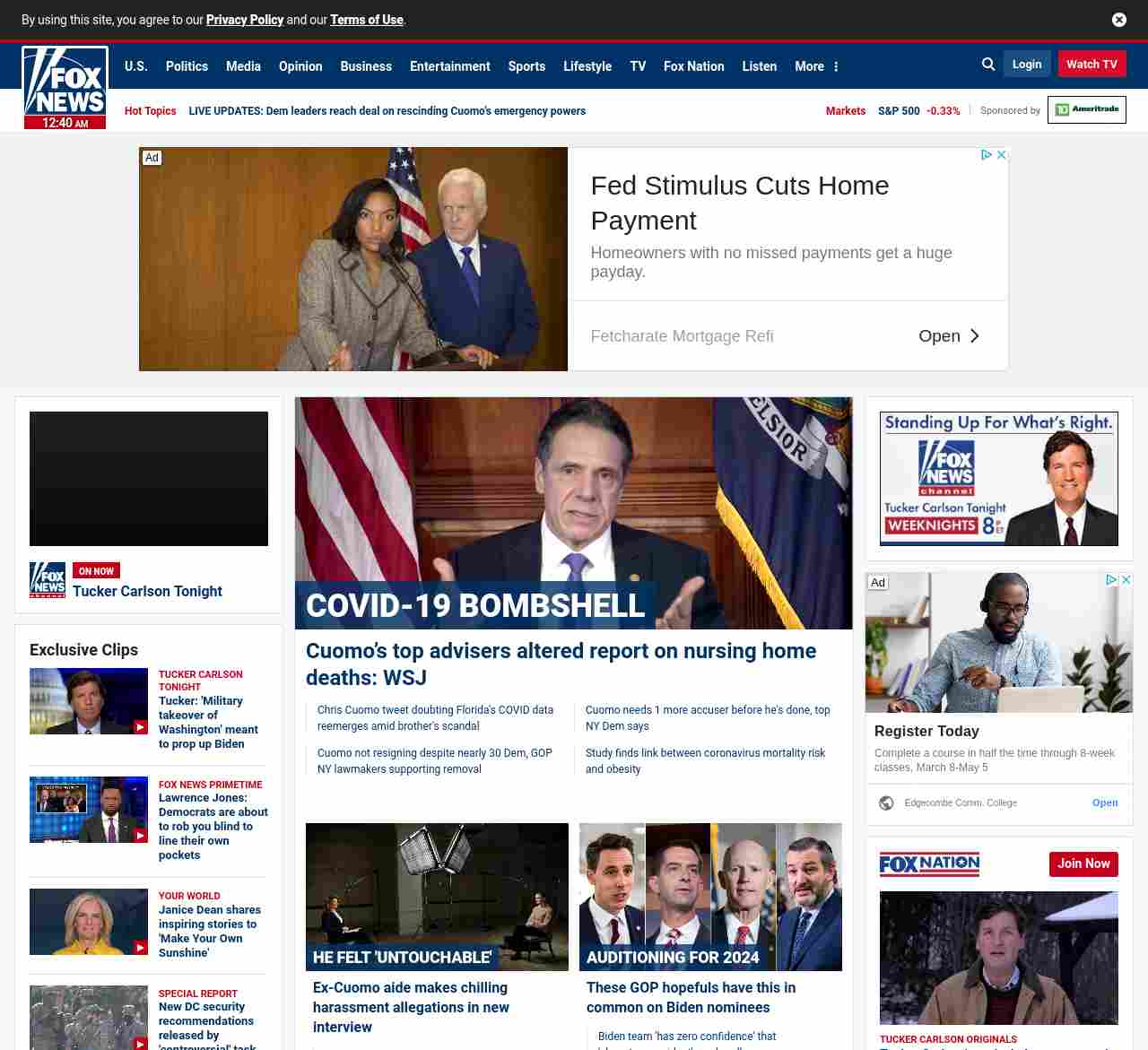Open the search magnifier icon
Screen dimensions: 1148x1050
tap(988, 65)
